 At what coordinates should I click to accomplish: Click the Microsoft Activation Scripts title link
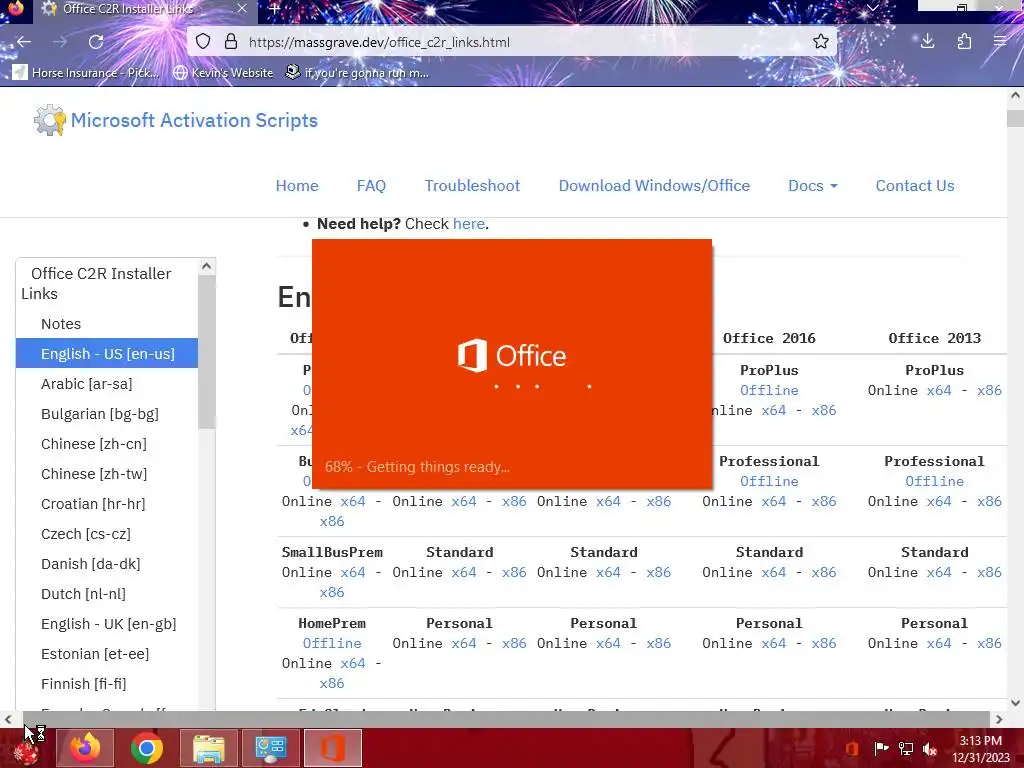[194, 120]
